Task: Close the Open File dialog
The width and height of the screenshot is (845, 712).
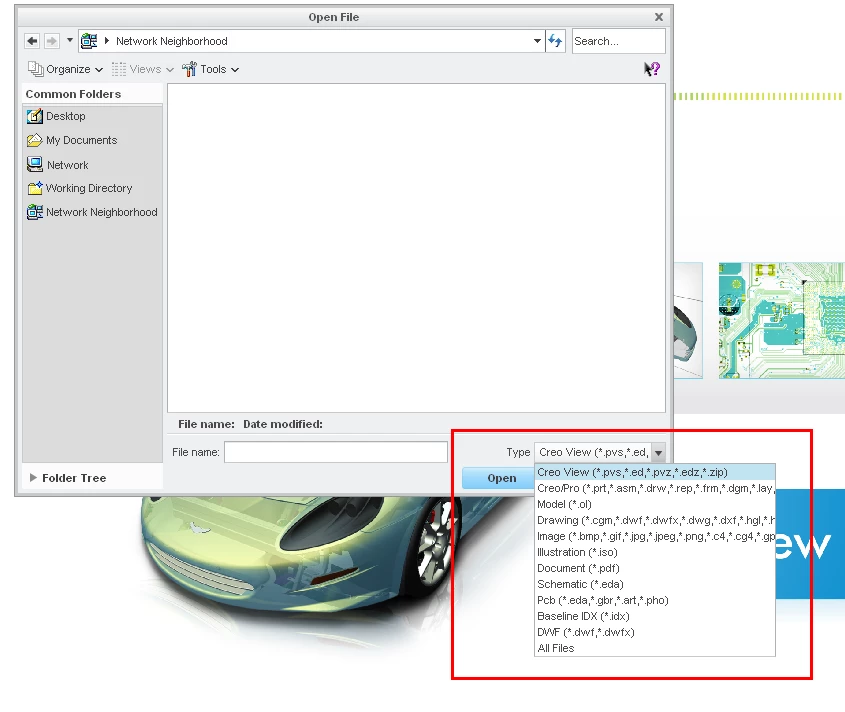Action: point(659,17)
